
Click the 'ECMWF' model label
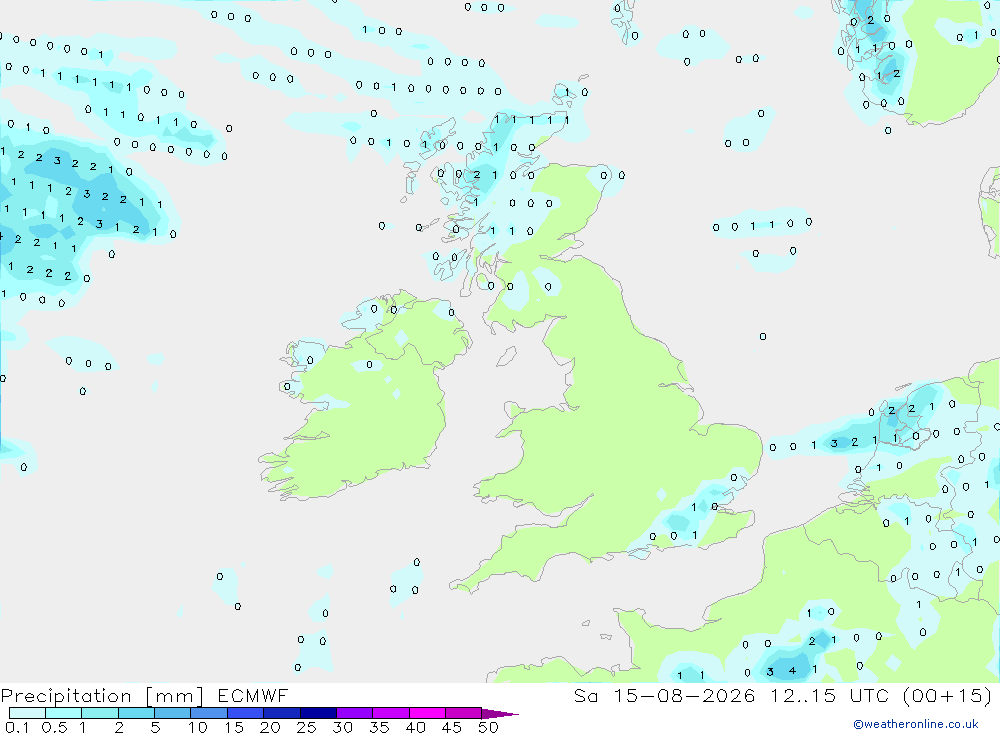[253, 695]
